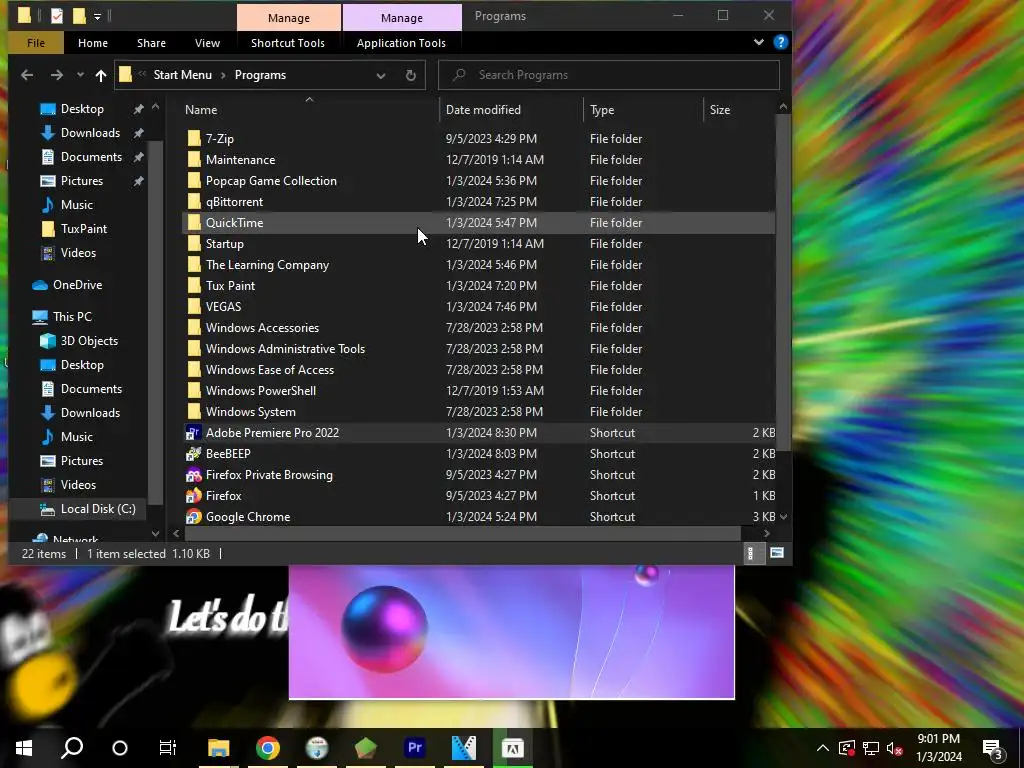1024x768 pixels.
Task: Open Shortcut Tools tab
Action: pos(287,43)
